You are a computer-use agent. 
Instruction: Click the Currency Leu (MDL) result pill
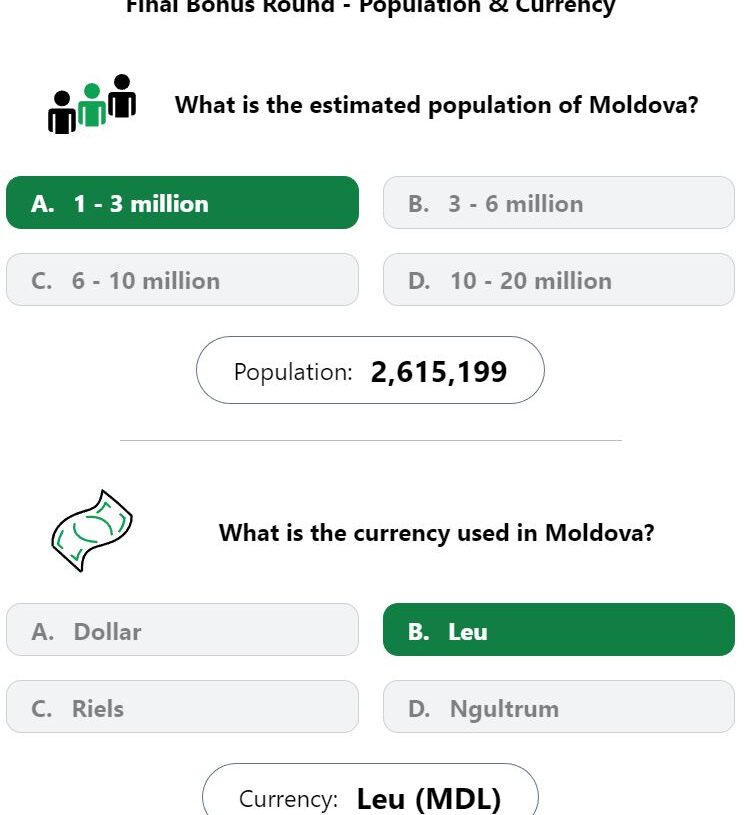click(370, 790)
